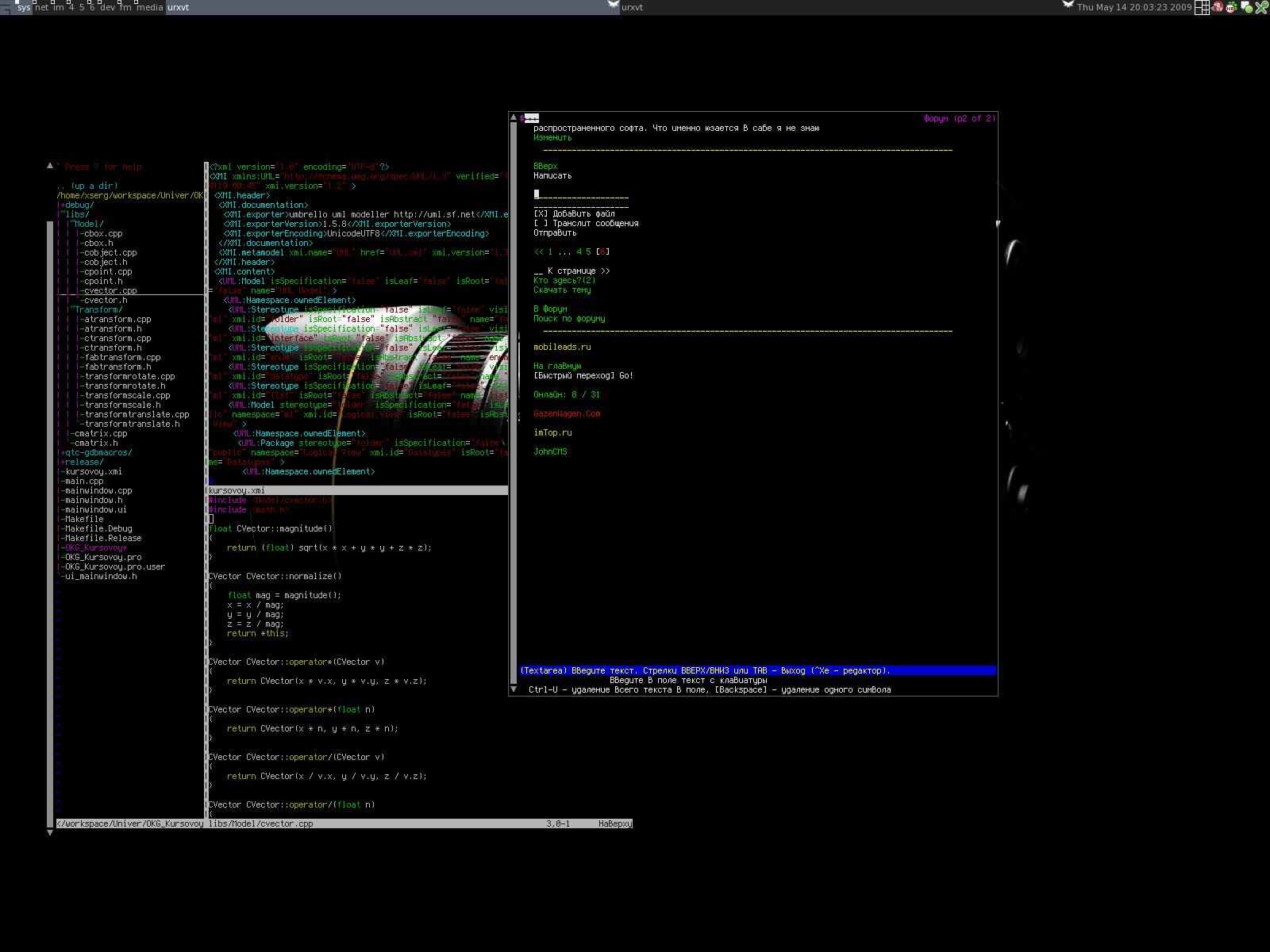Click the NR tray icon with green paw
This screenshot has width=1270, height=952.
1231,7
